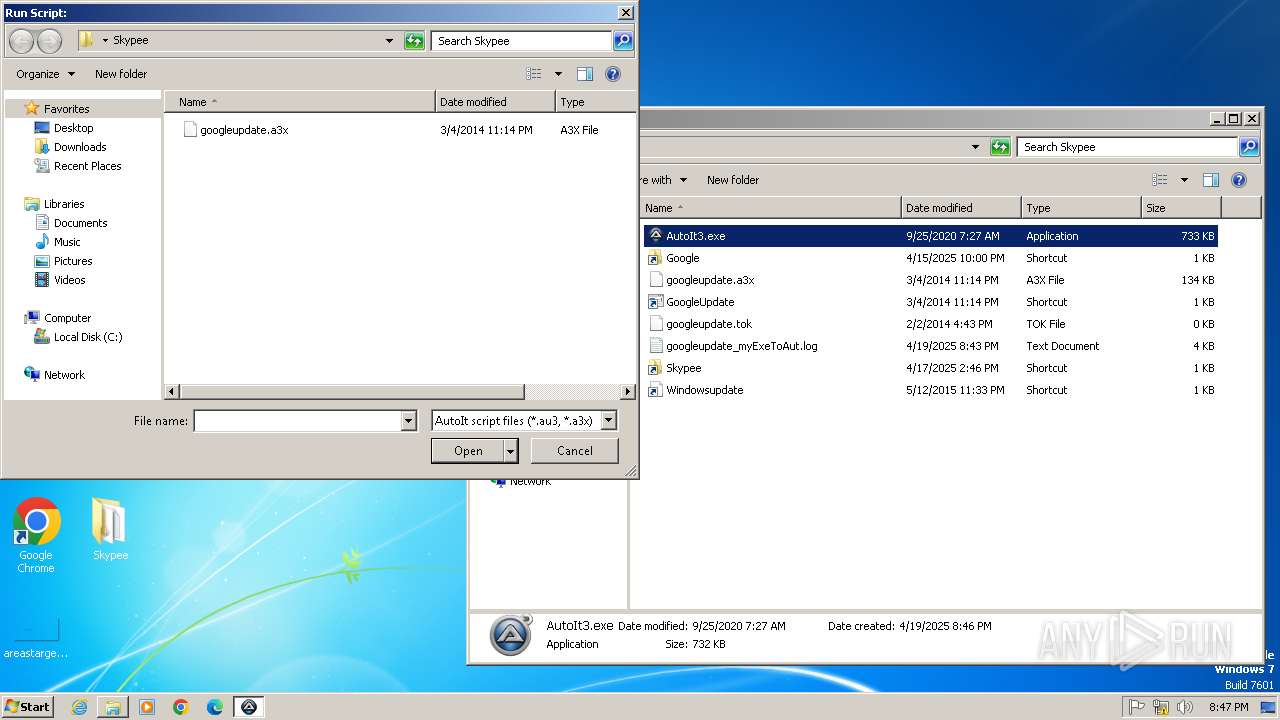Open Local Disk (C:) in navigation pane

88,337
